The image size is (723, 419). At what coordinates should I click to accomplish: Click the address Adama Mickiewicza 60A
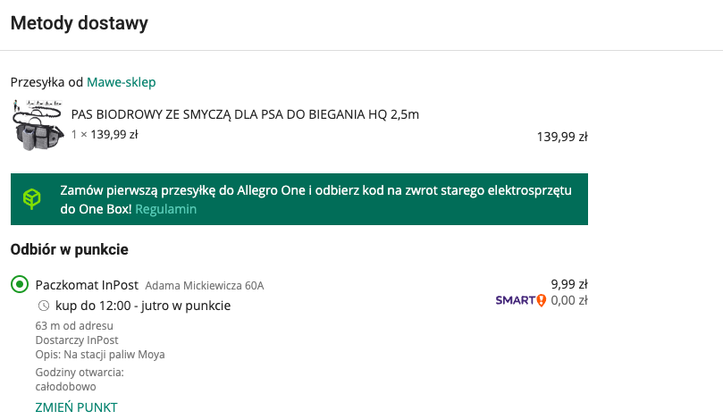tap(204, 286)
